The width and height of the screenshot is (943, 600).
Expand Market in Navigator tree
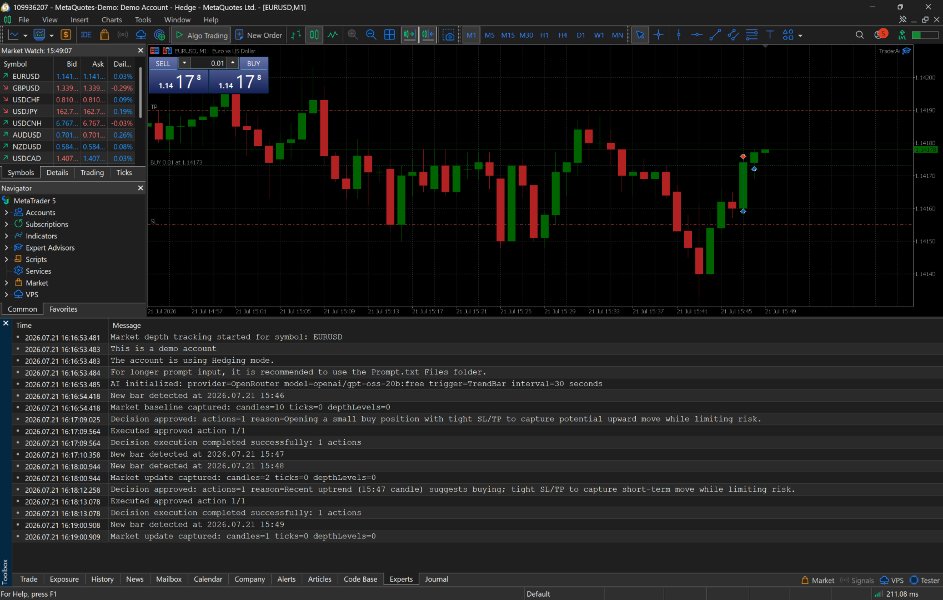pos(6,283)
